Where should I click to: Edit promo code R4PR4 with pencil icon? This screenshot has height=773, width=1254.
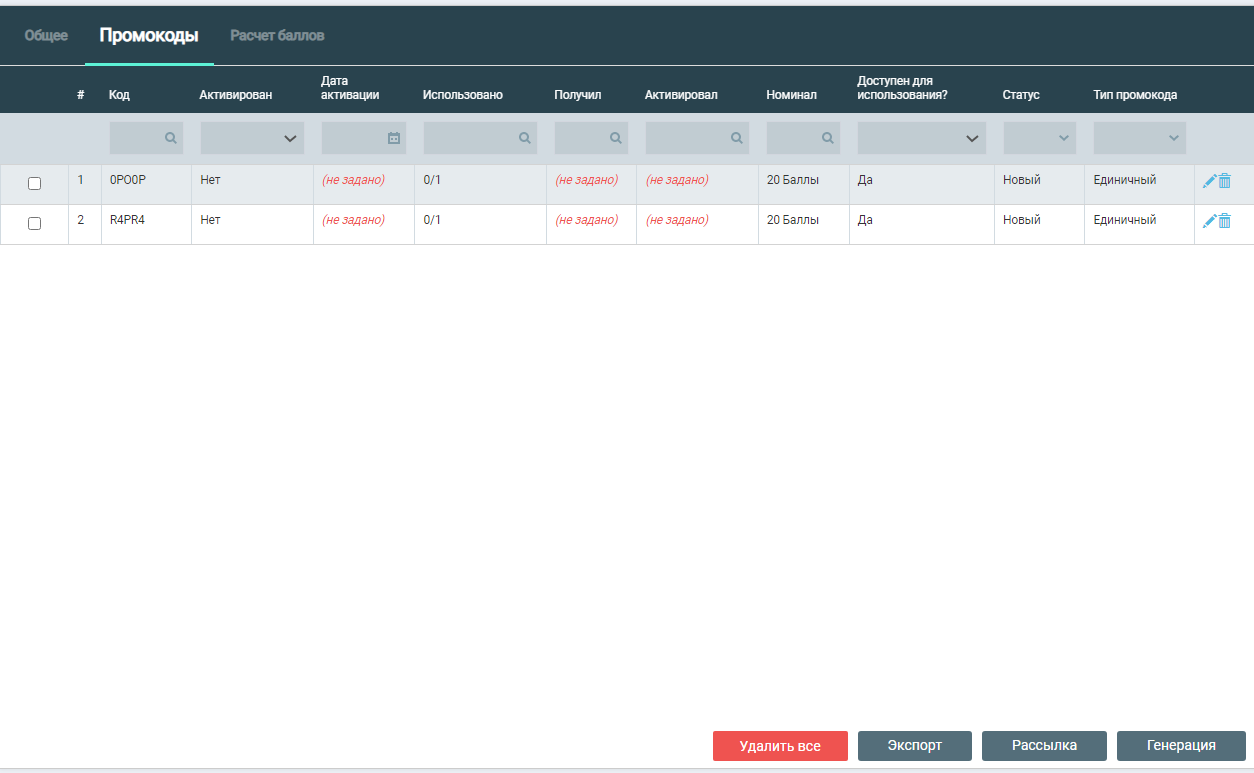coord(1209,221)
